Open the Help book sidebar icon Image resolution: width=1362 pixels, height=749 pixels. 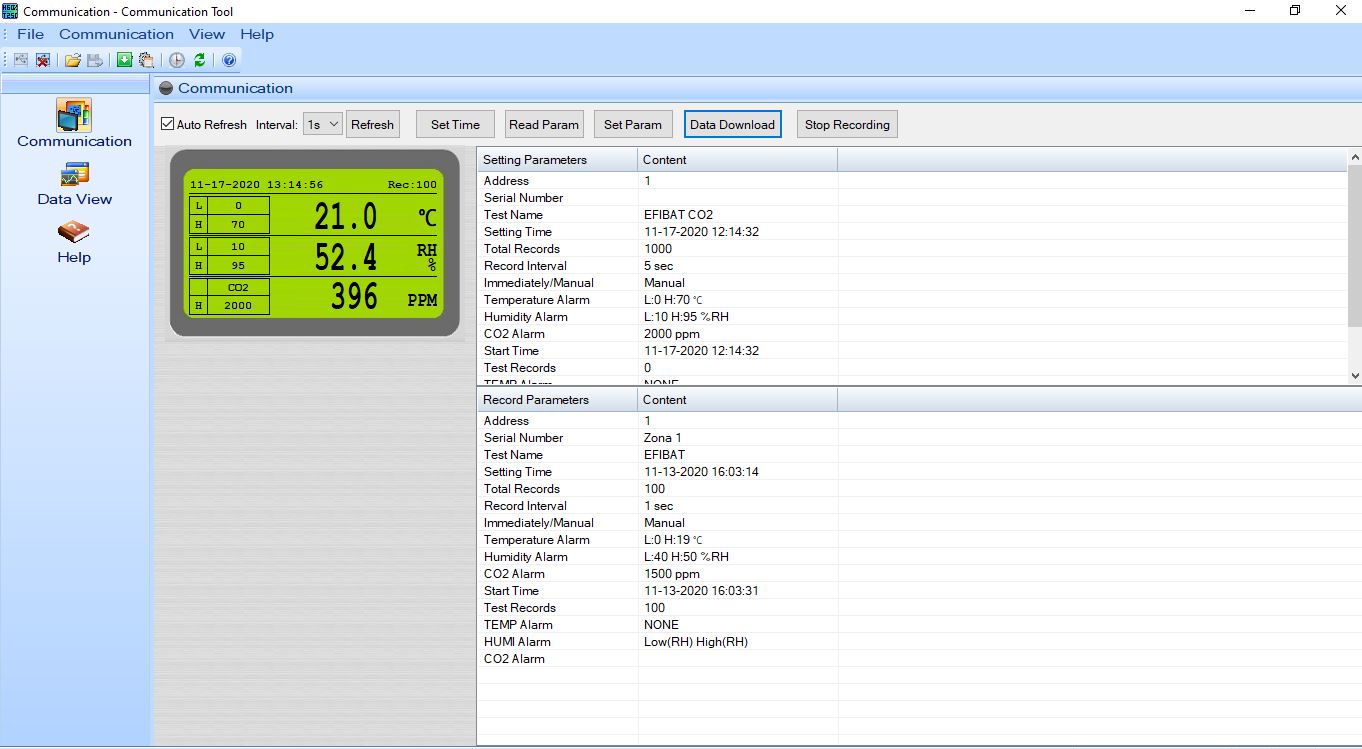[x=74, y=232]
